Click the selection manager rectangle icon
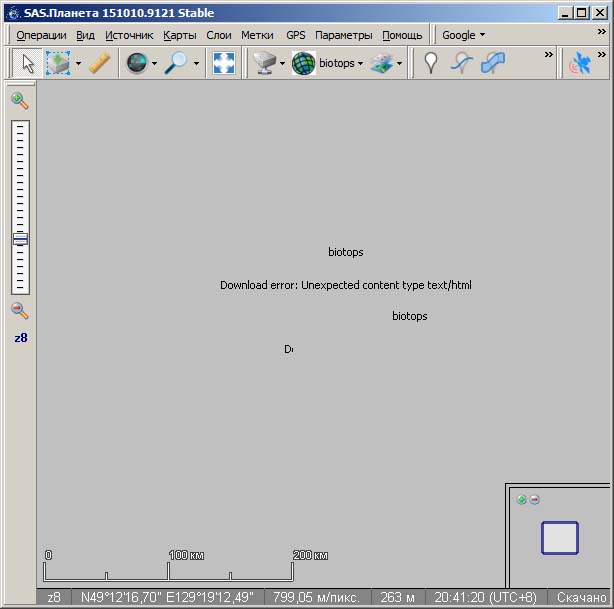The height and width of the screenshot is (609, 614). [58, 63]
